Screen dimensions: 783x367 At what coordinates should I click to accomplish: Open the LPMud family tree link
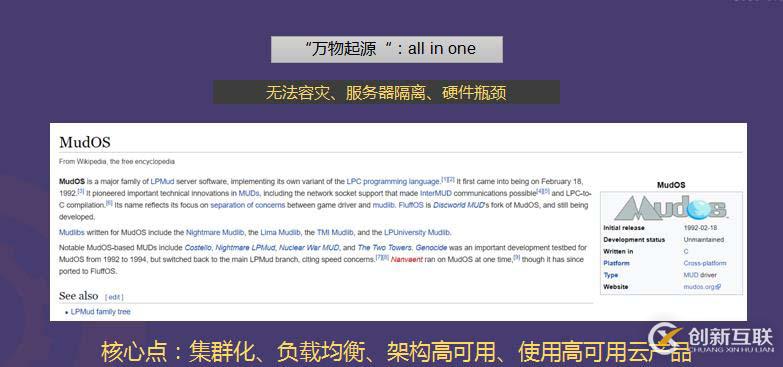point(100,312)
